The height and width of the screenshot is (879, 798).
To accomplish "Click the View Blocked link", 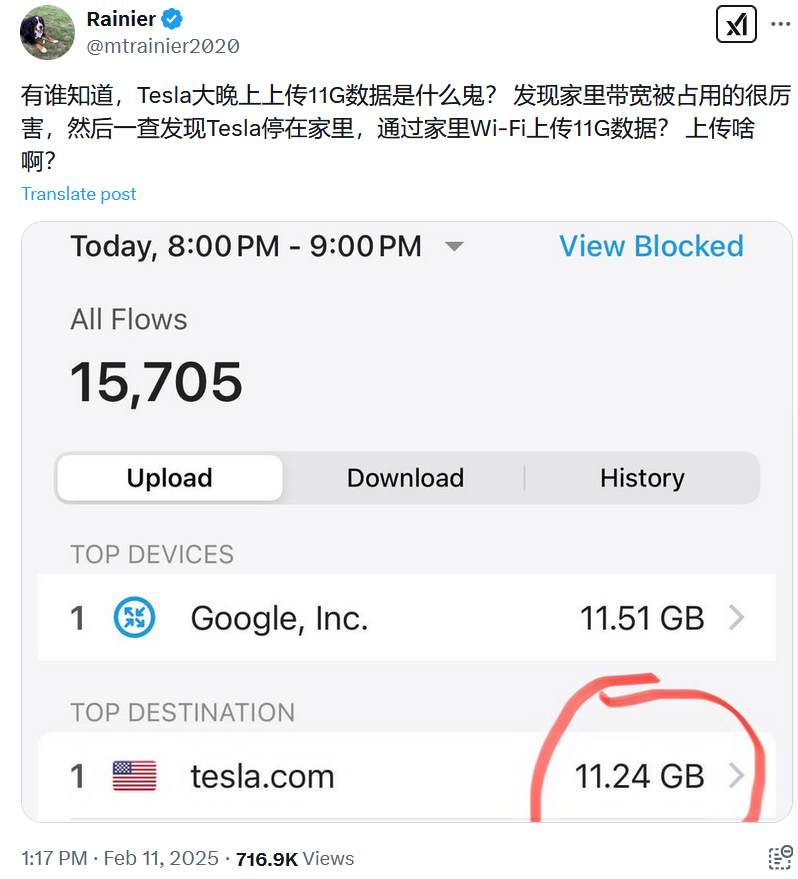I will [x=651, y=246].
